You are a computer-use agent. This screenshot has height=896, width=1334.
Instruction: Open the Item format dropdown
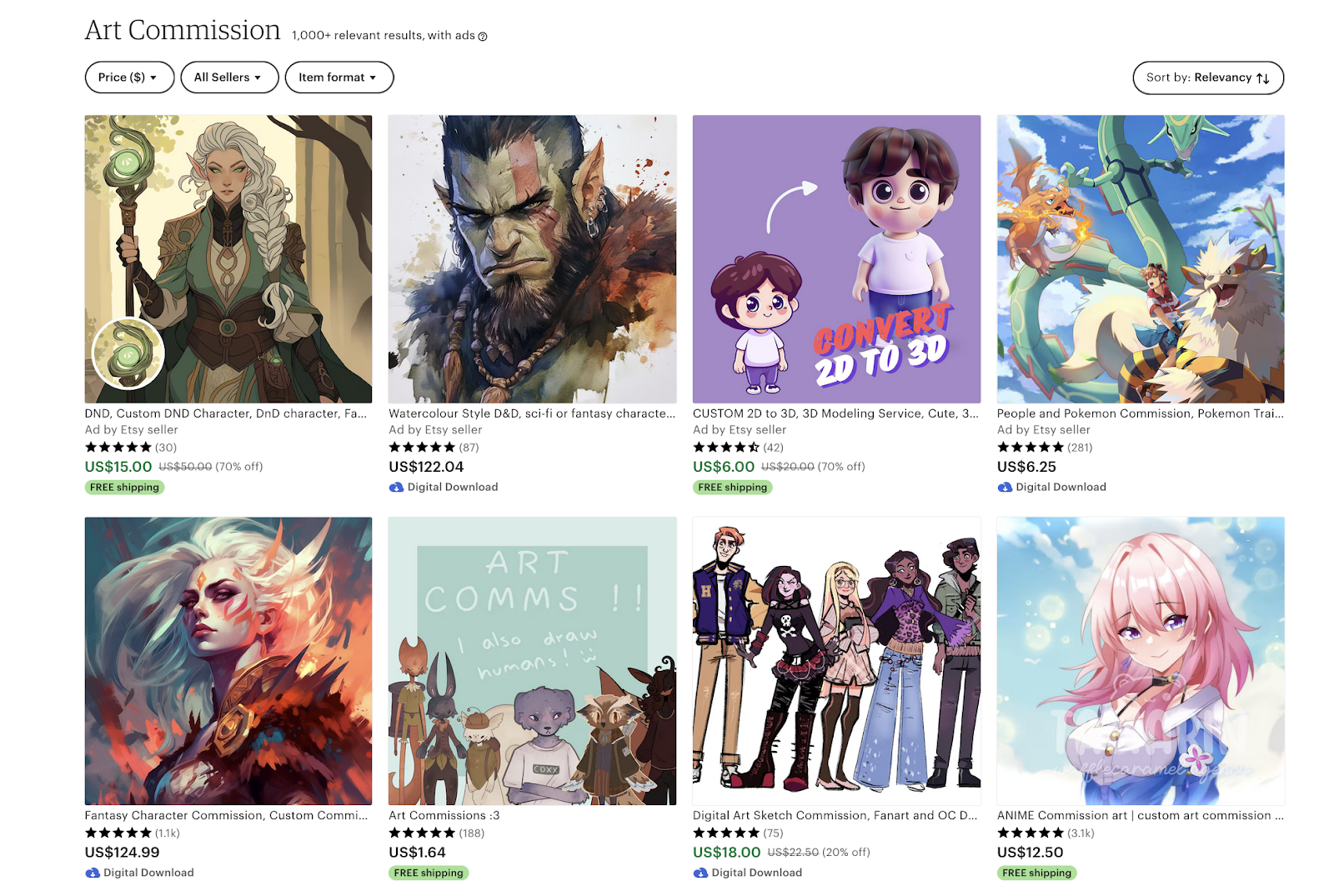tap(339, 78)
